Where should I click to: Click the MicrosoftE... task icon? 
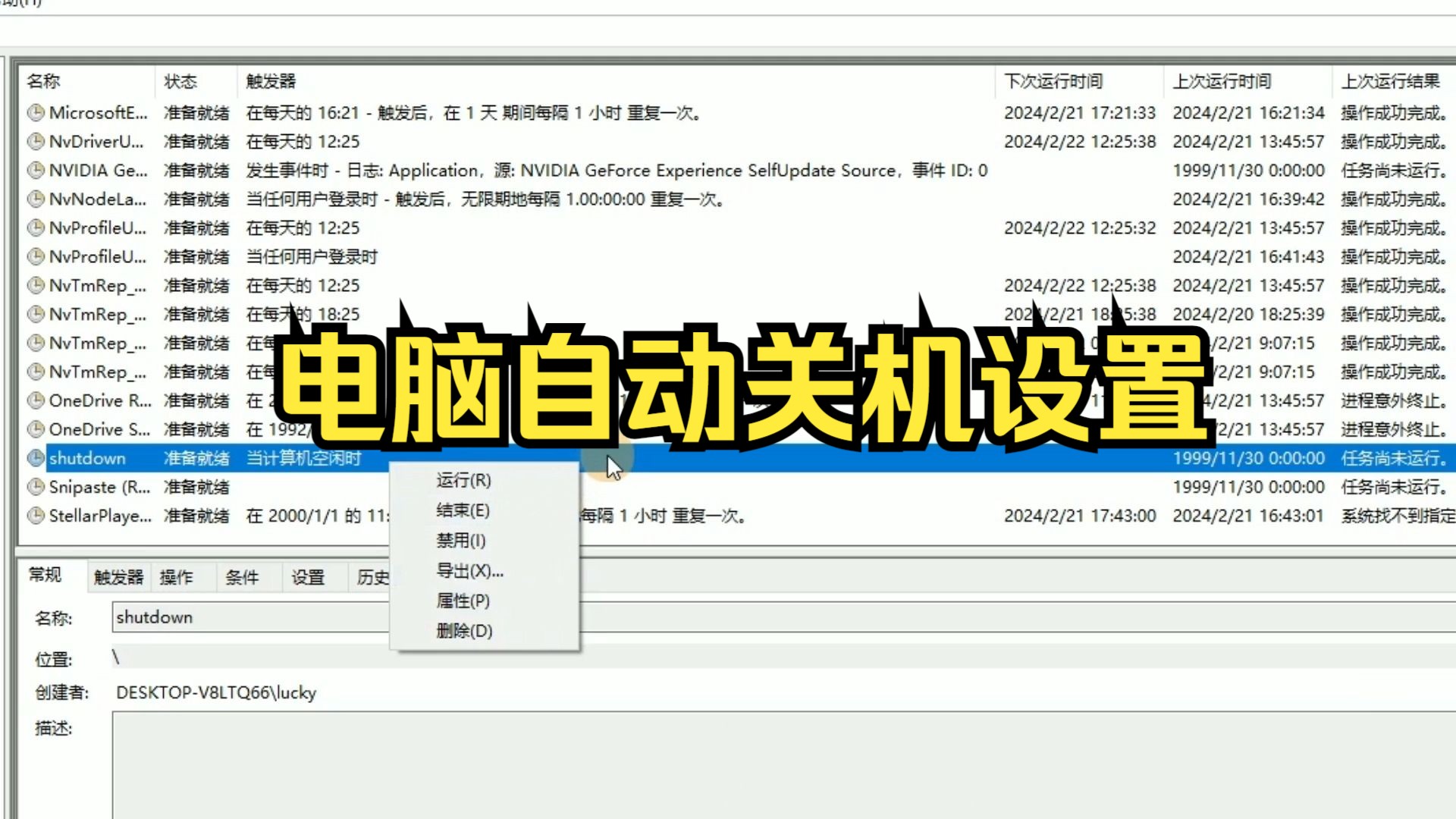coord(36,113)
